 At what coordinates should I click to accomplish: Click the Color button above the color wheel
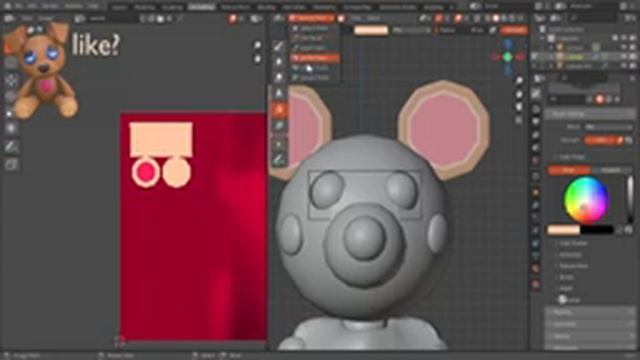point(569,170)
